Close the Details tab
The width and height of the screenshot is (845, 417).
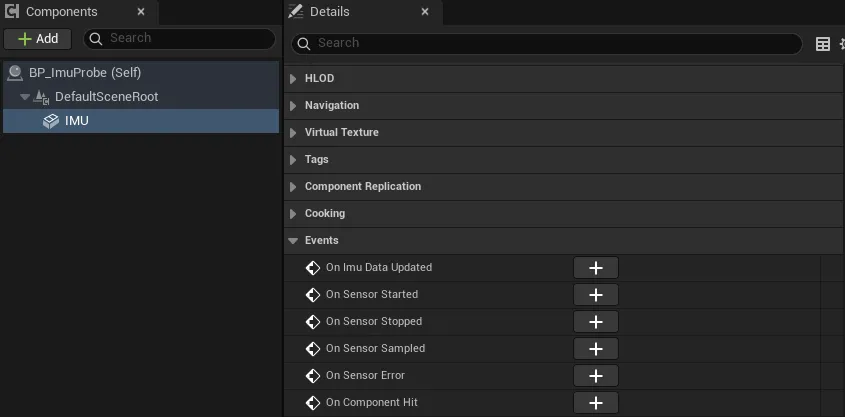425,12
